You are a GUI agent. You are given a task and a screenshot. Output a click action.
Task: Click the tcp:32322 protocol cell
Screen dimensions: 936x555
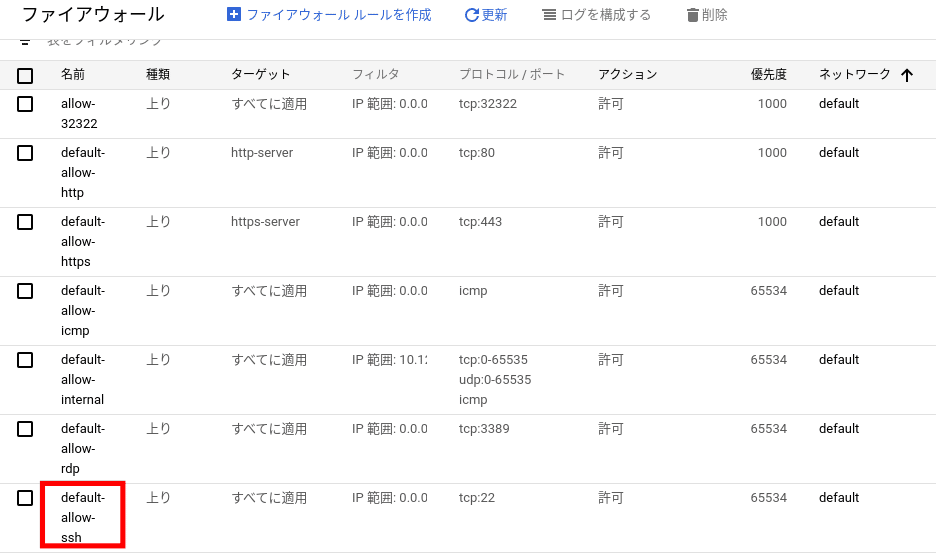click(x=488, y=104)
